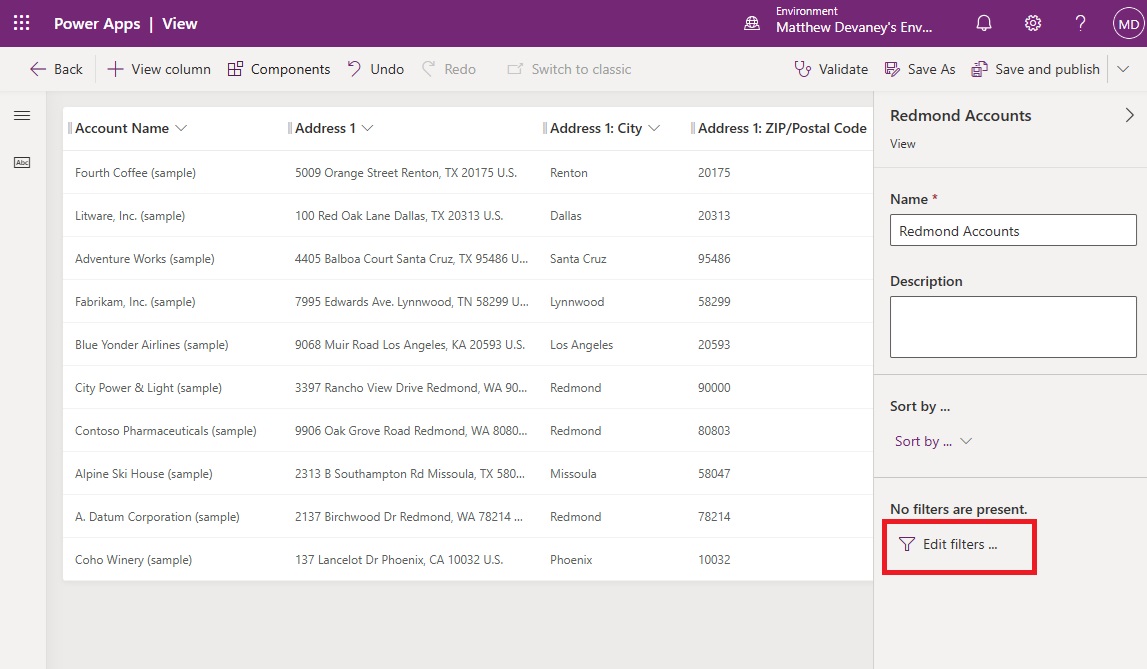Click inside the view Name field
This screenshot has width=1147, height=669.
tap(1012, 230)
